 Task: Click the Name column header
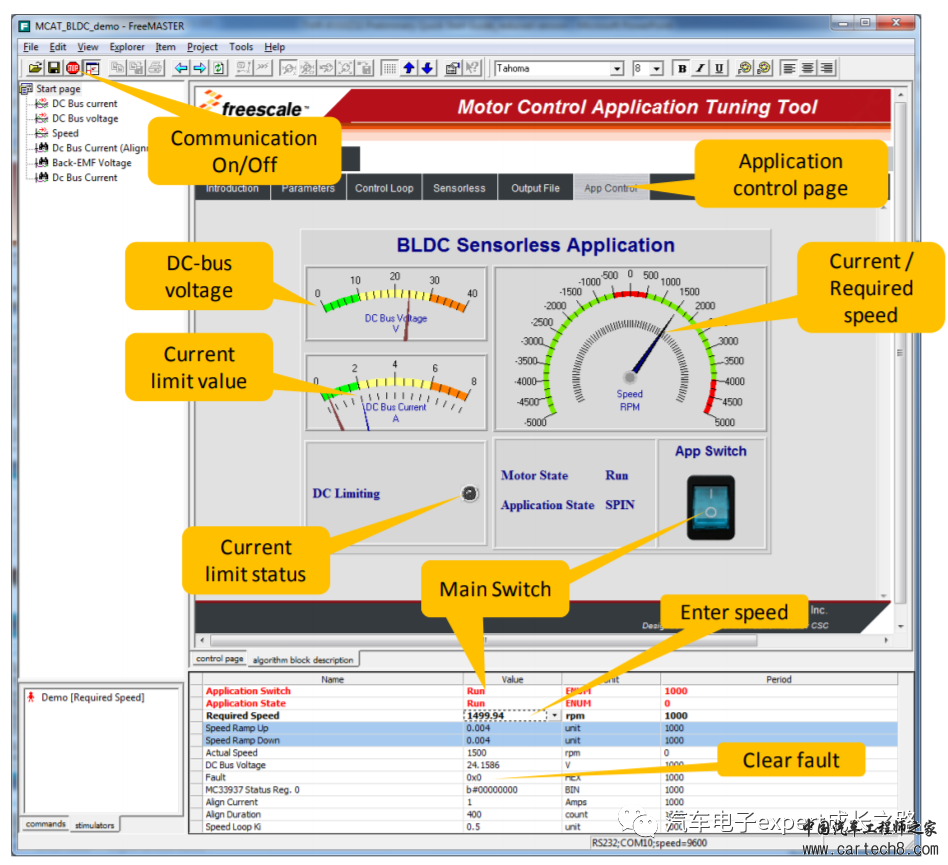333,679
